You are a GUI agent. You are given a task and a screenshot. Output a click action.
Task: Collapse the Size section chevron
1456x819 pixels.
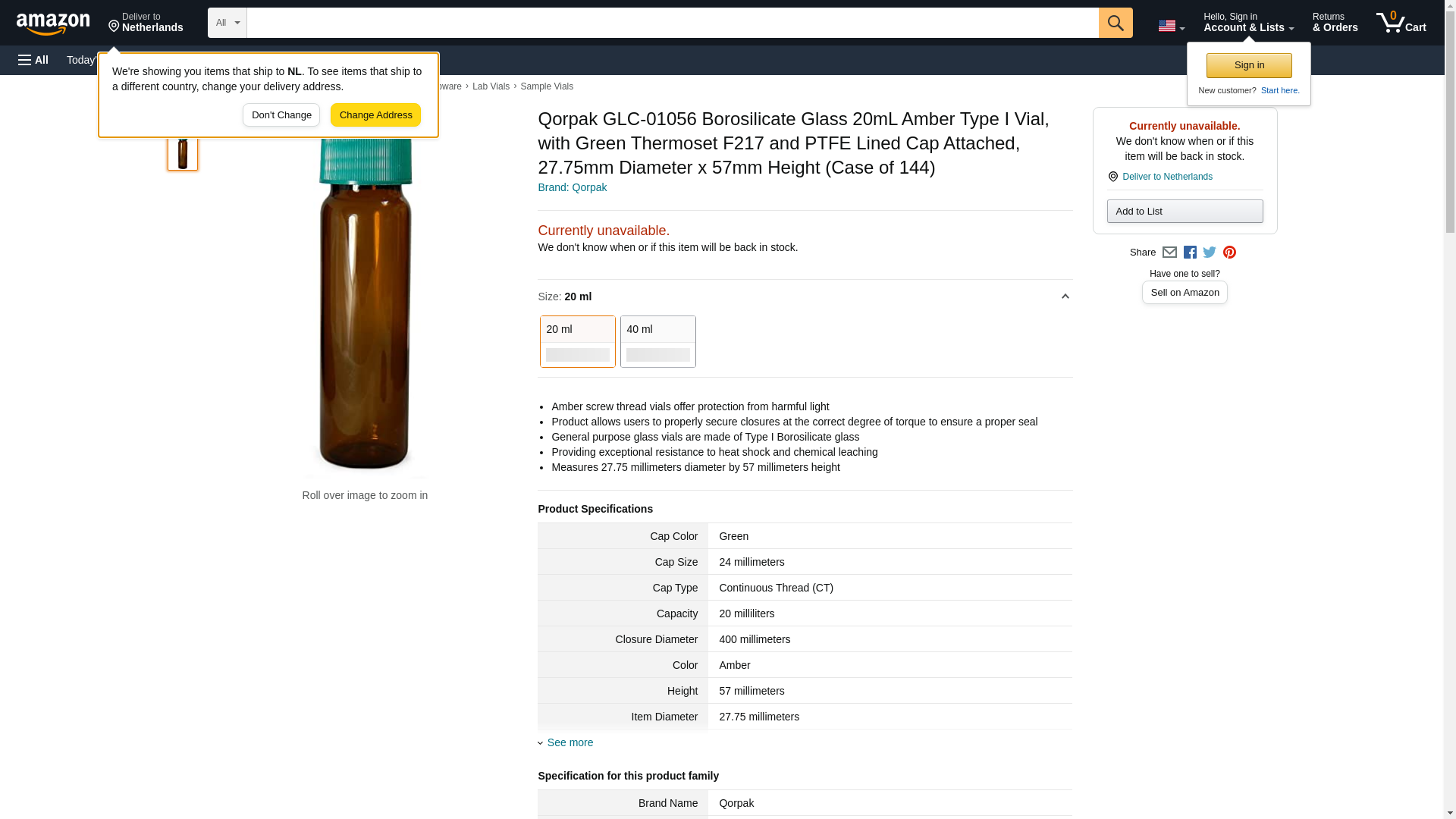point(1065,297)
